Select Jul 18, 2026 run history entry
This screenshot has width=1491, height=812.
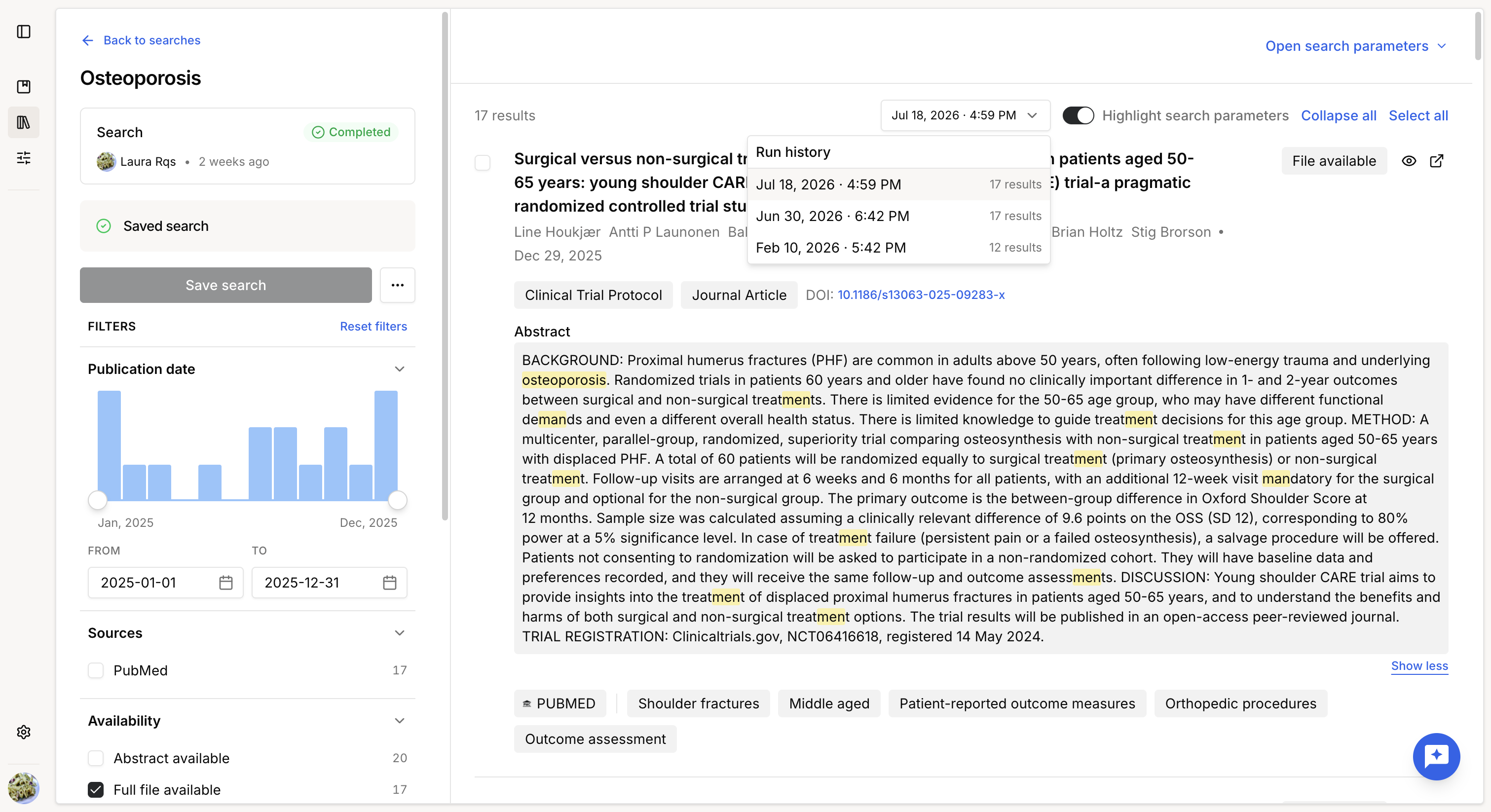[x=898, y=185]
